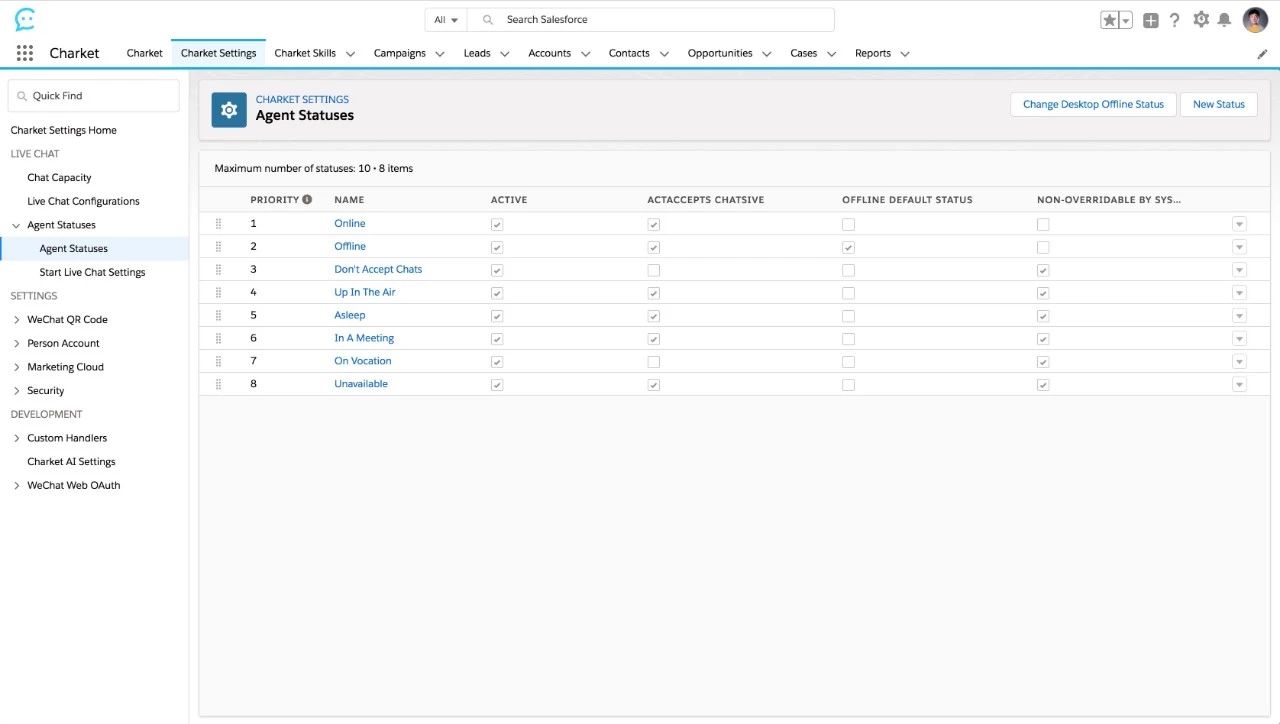Viewport: 1280px width, 724px height.
Task: Click the favorites star icon
Action: point(1109,20)
